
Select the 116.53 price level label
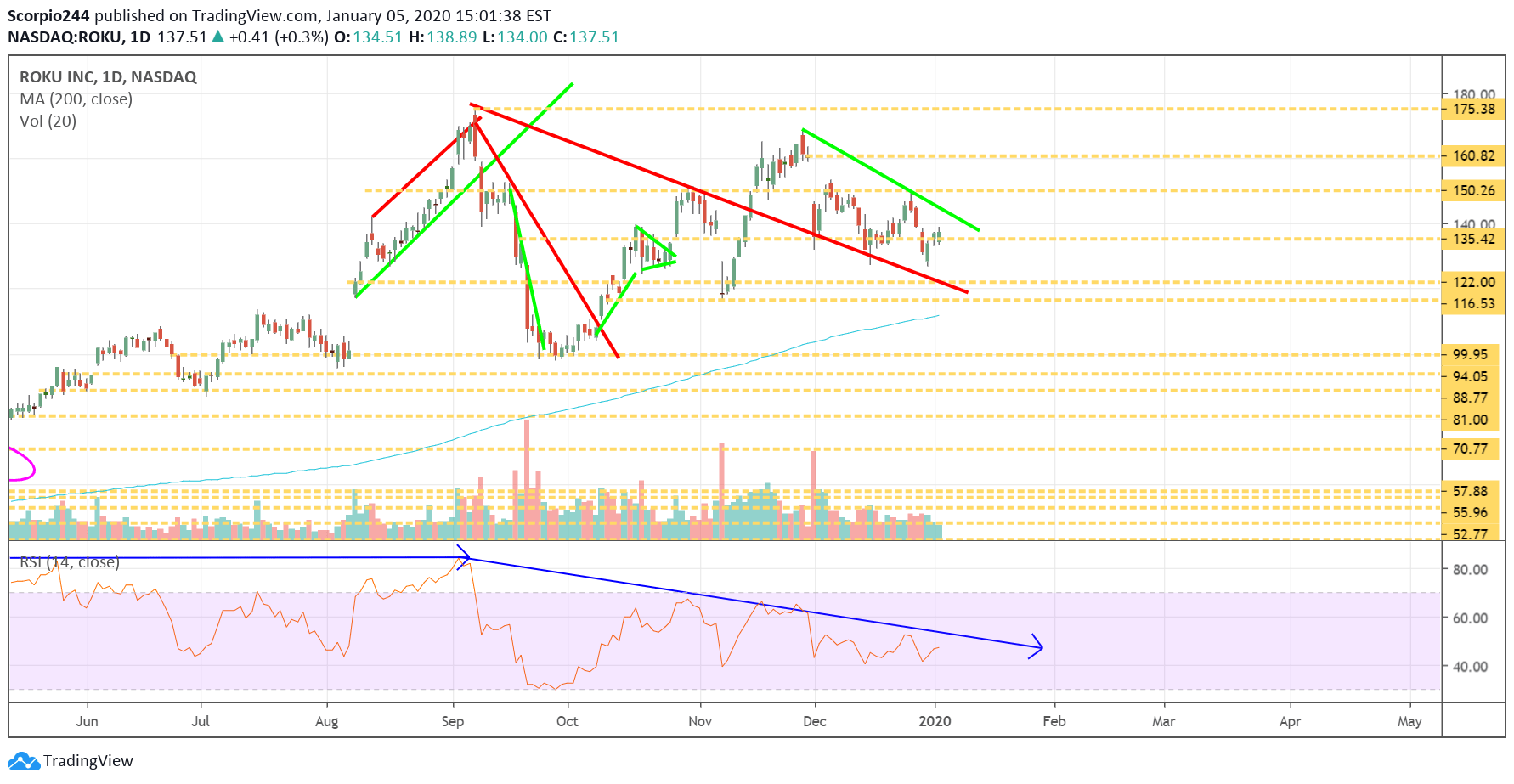pyautogui.click(x=1473, y=303)
